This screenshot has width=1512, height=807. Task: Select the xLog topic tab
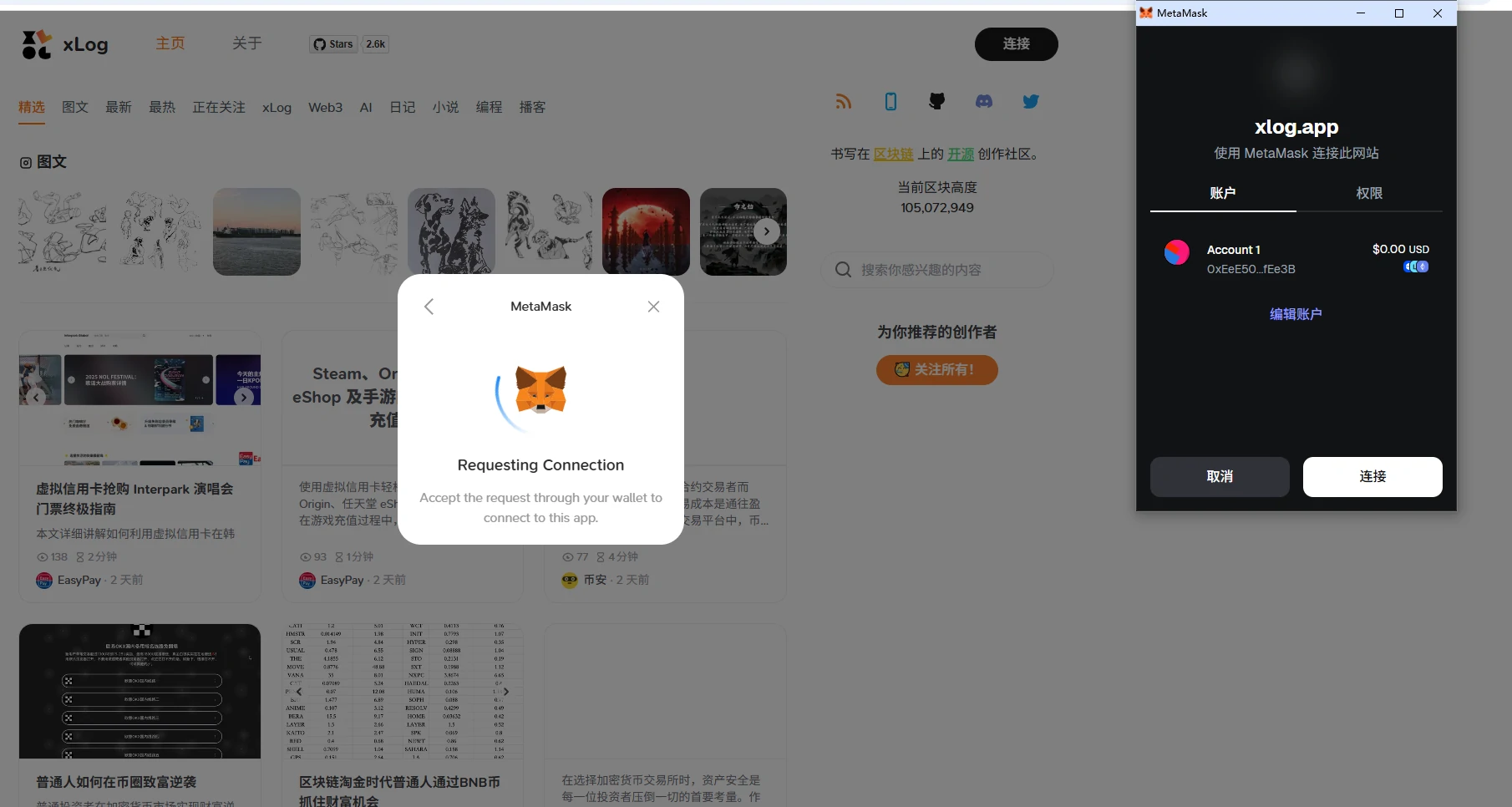(277, 107)
